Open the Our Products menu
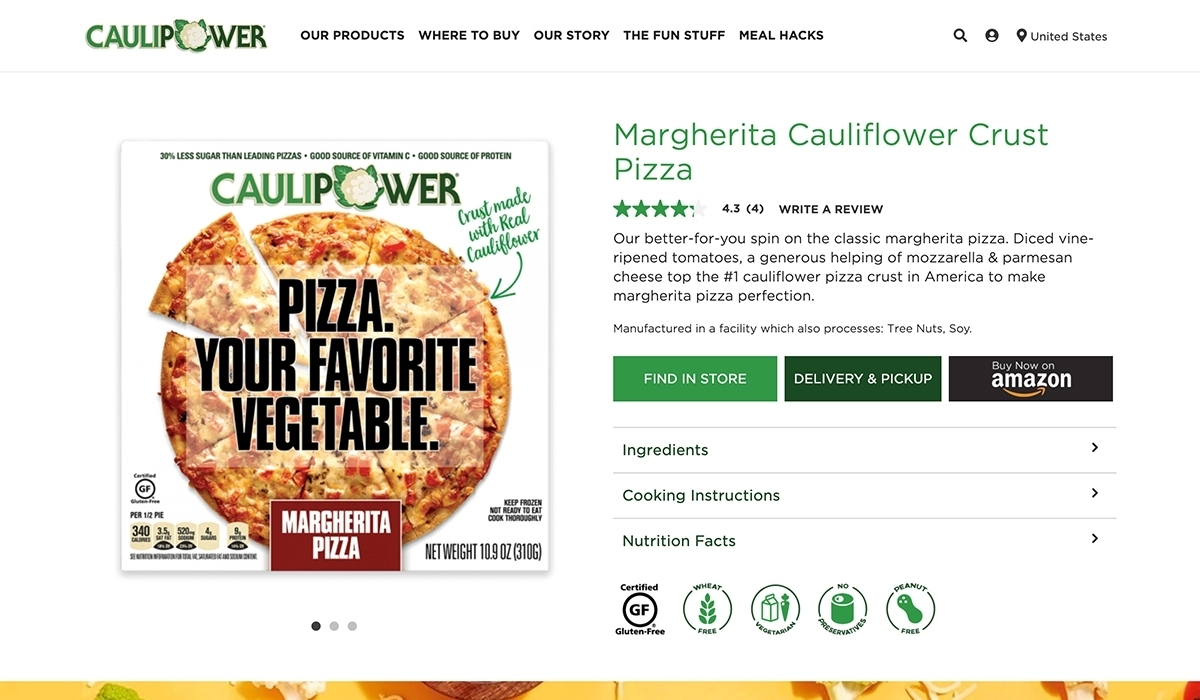The image size is (1200, 700). pos(352,35)
